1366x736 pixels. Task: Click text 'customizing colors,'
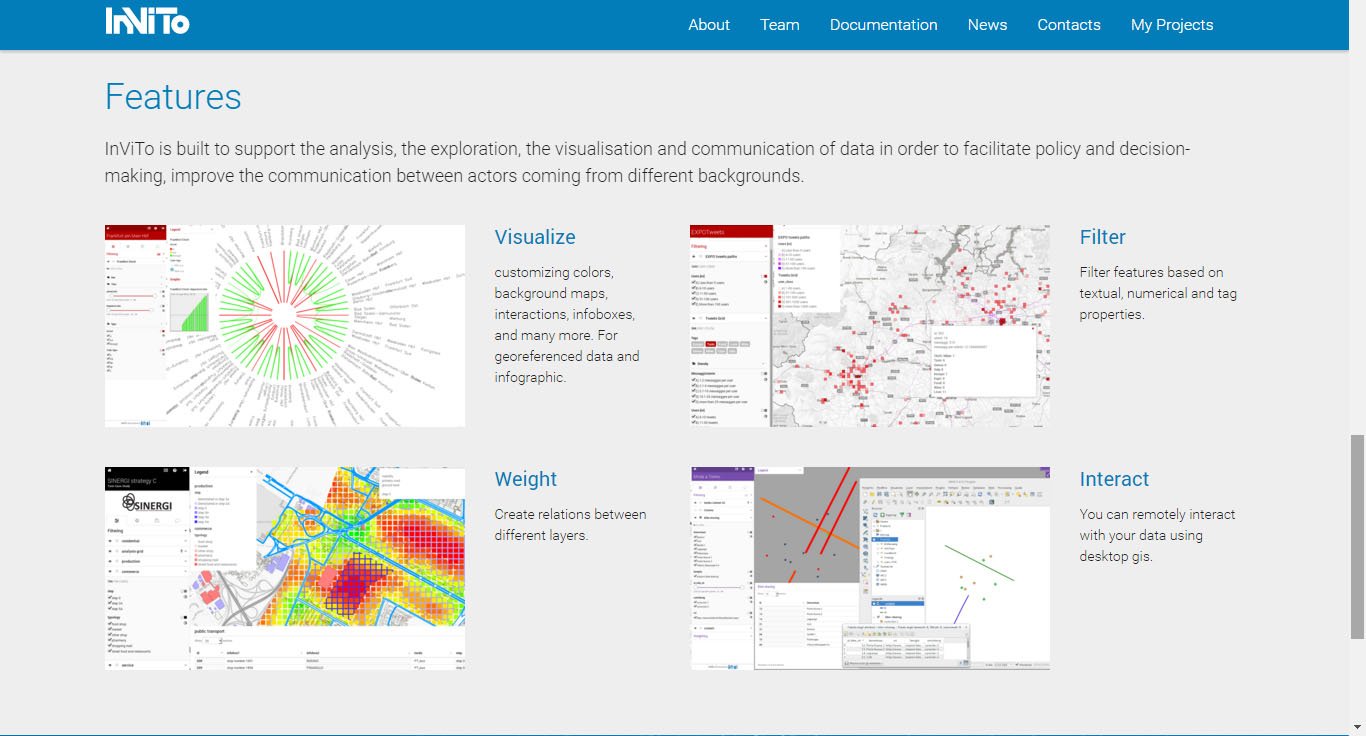pos(554,272)
